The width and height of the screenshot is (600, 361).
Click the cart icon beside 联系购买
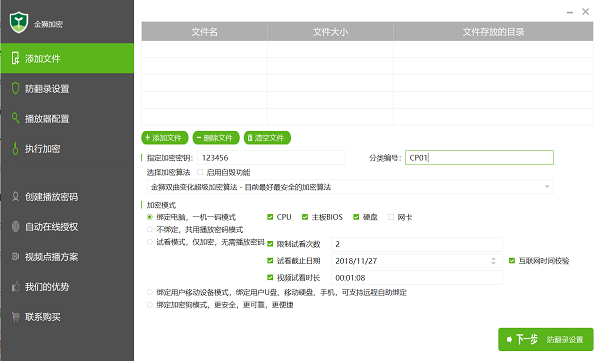[x=15, y=317]
